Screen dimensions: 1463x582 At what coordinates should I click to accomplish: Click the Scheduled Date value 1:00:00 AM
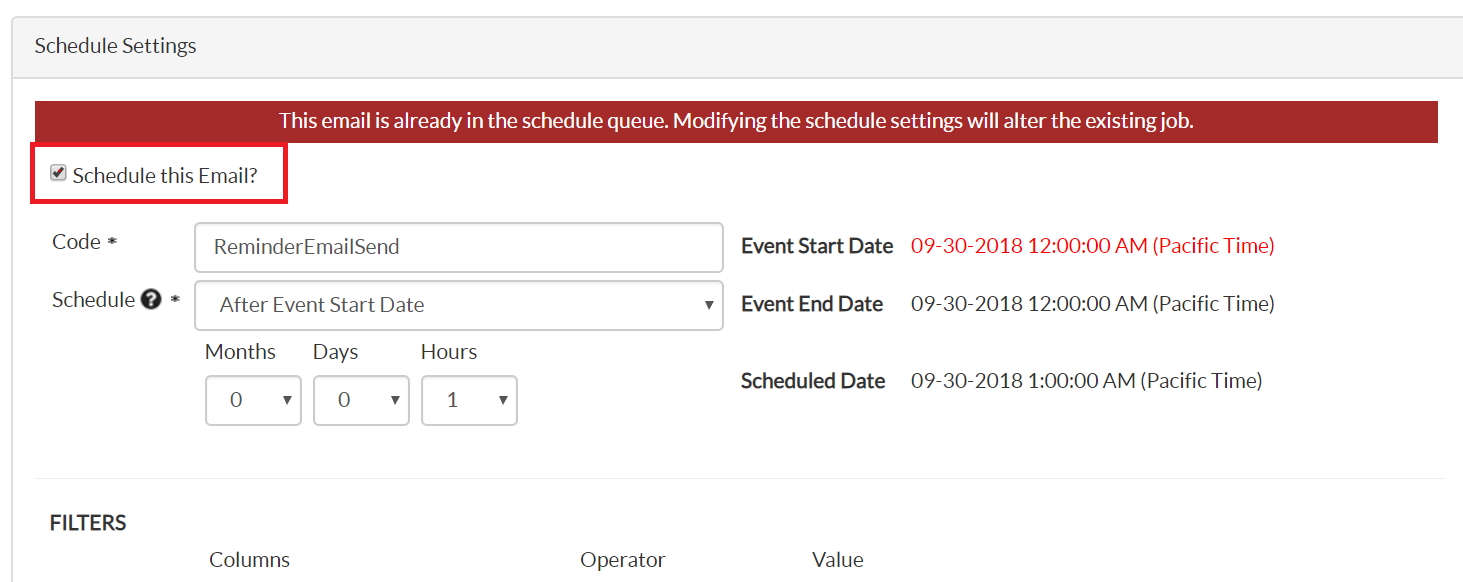coord(1086,381)
